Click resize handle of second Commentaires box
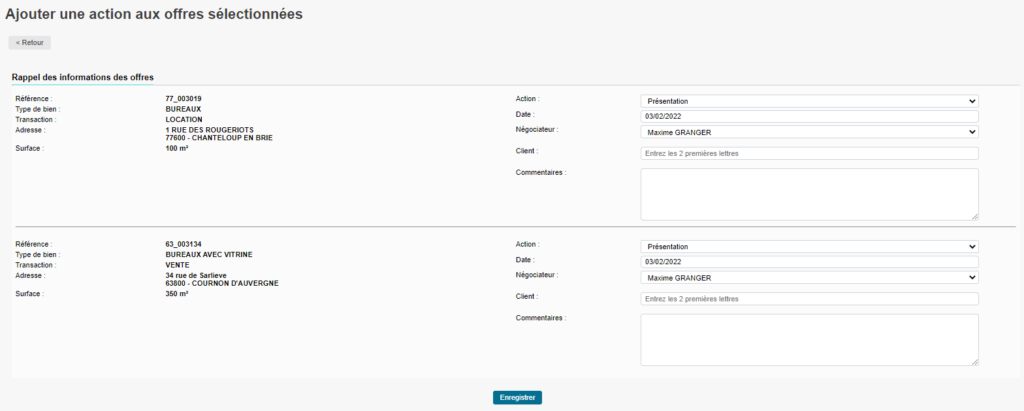 coord(974,362)
